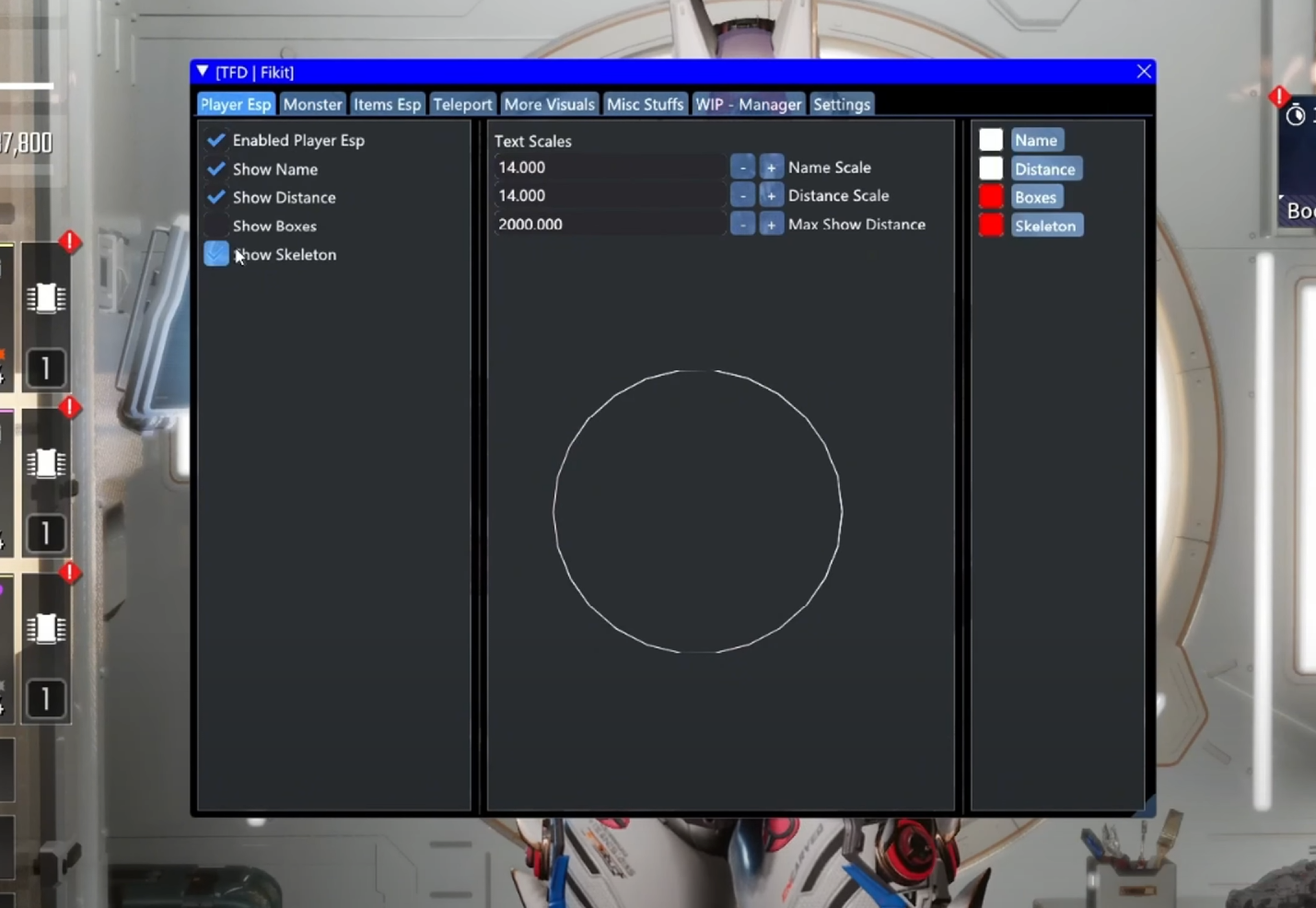This screenshot has height=908, width=1316.
Task: Open the red Boxes color swatch
Action: coord(991,197)
